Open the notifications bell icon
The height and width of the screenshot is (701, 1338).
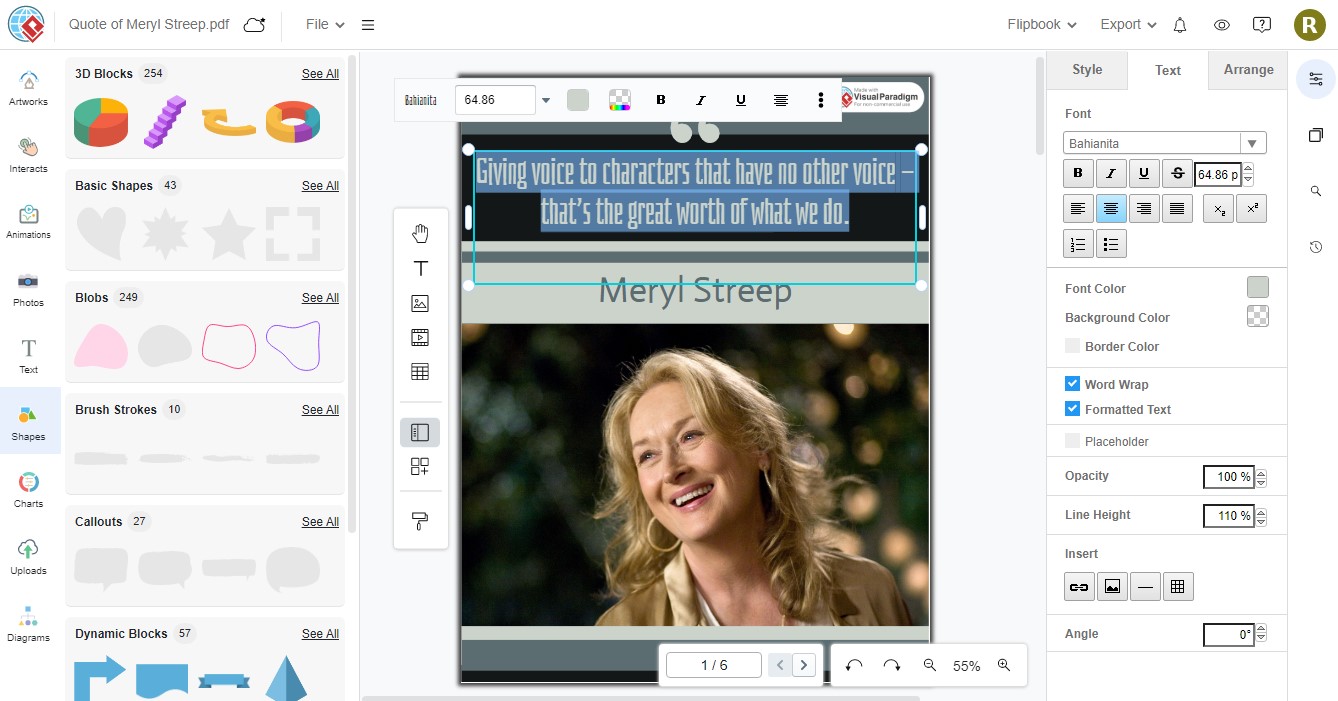point(1180,25)
